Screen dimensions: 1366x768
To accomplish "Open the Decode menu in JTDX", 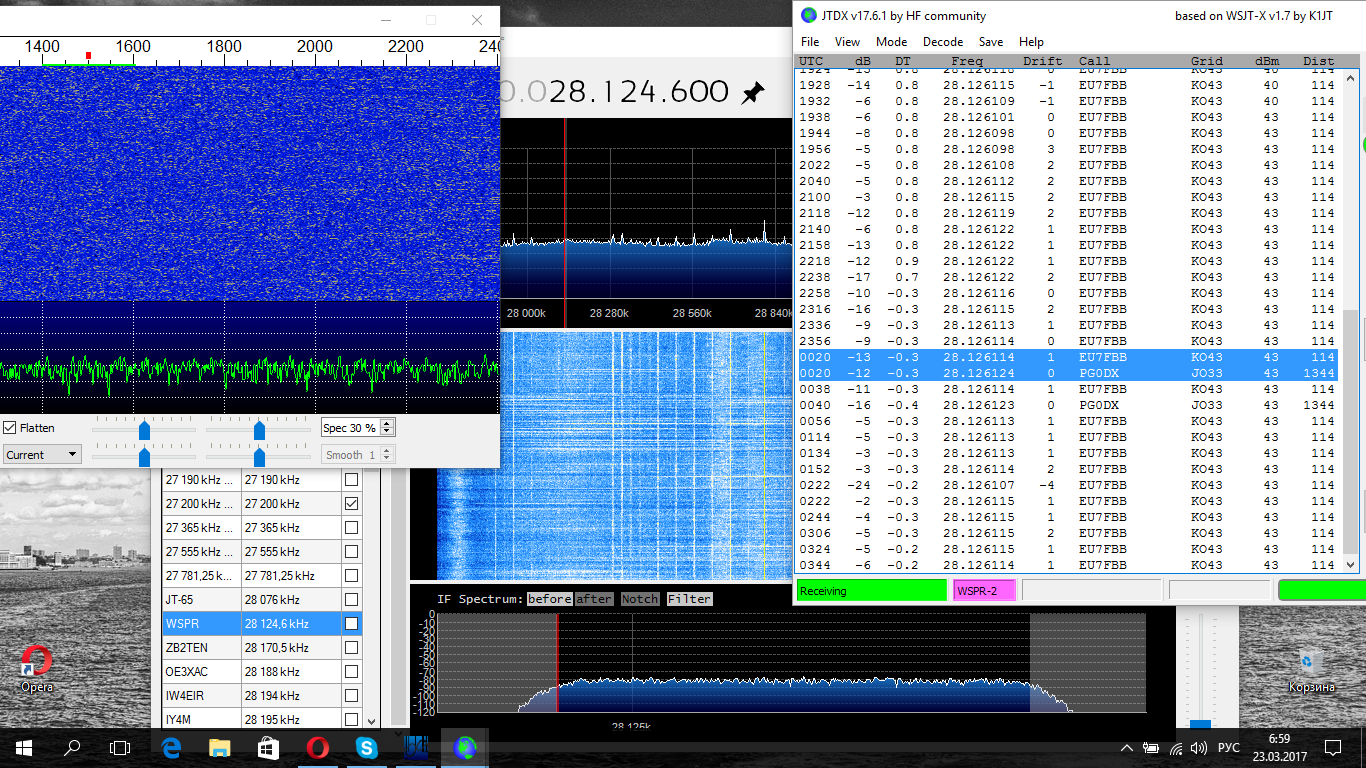I will coord(942,42).
